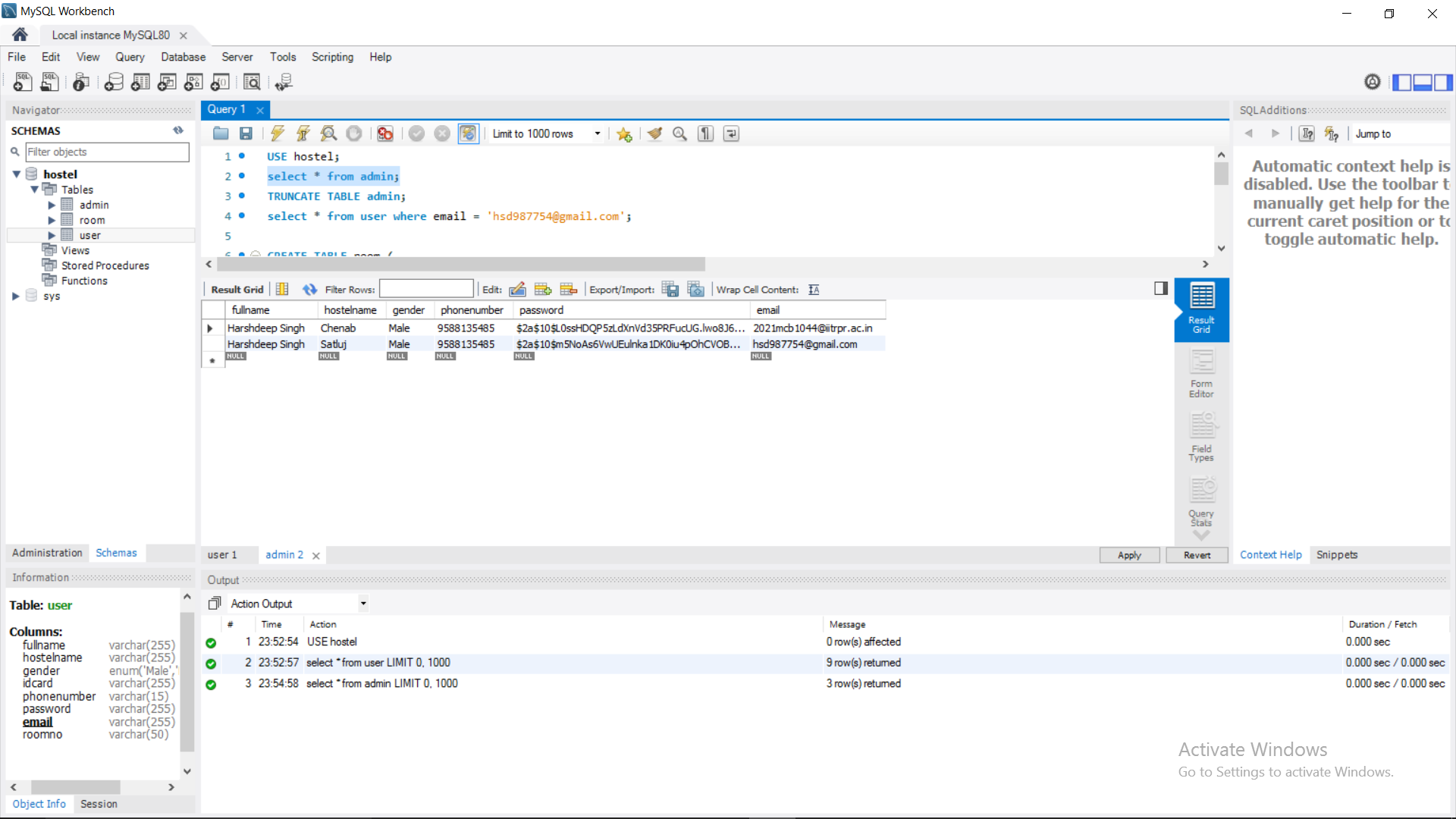This screenshot has height=819, width=1456.
Task: Collapse the hostel schema tree
Action: coord(16,174)
